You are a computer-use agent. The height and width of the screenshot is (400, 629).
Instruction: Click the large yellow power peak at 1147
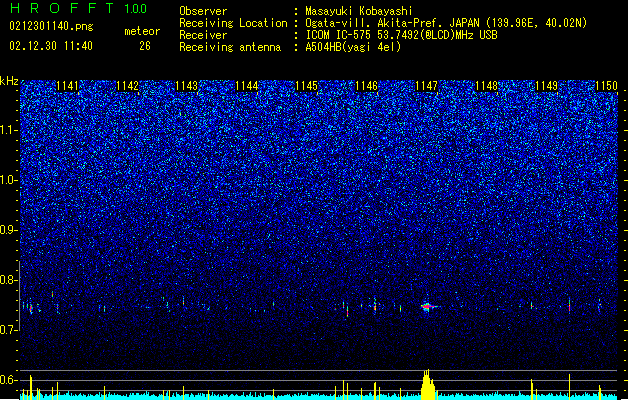coord(428,385)
